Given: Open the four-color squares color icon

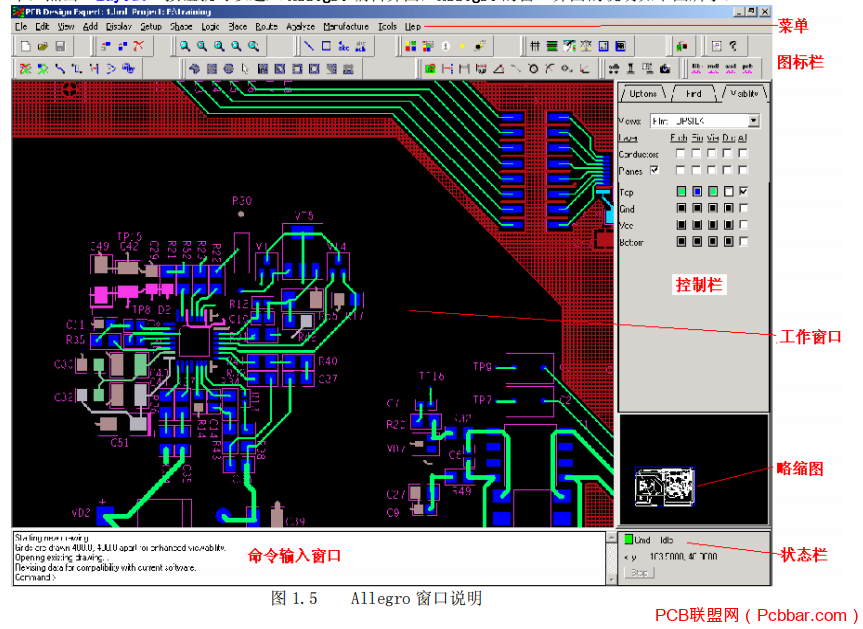Looking at the screenshot, I should [411, 46].
